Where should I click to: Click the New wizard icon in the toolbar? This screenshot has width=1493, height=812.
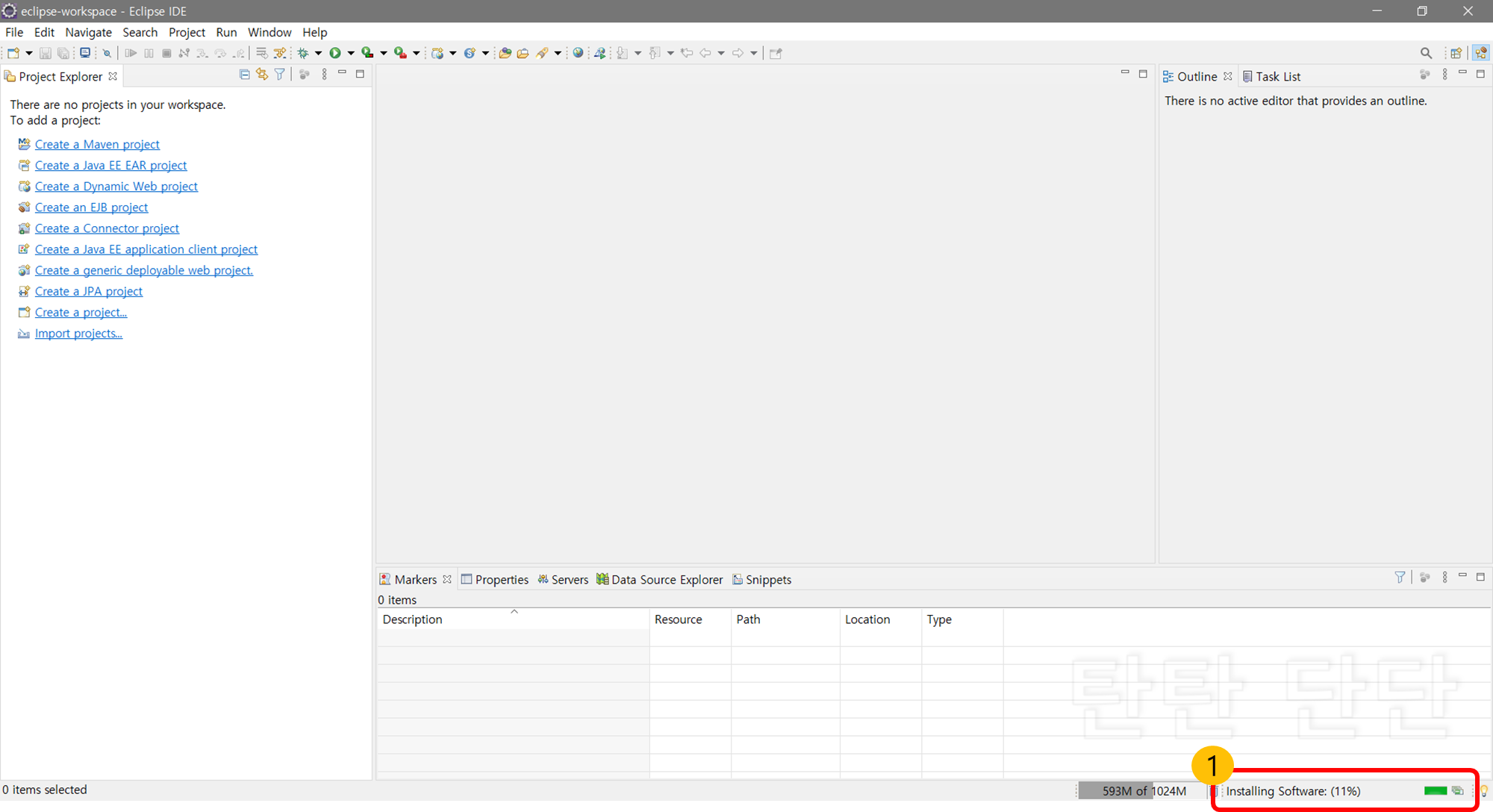[x=13, y=53]
